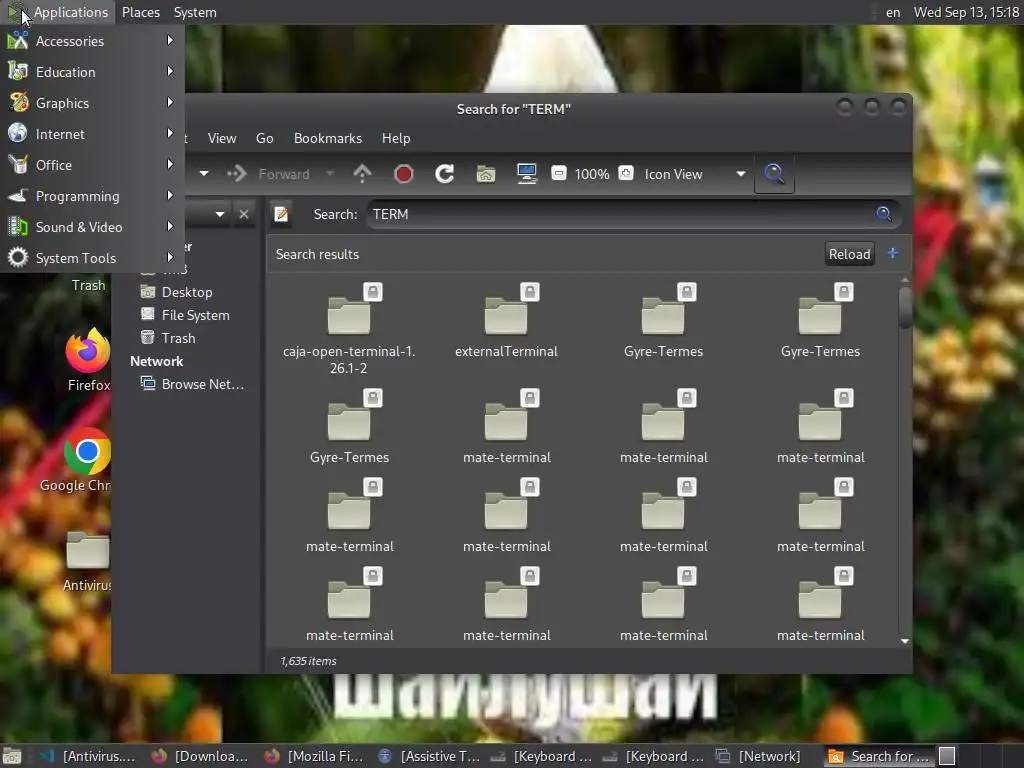Open the Icon View mode dropdown
The image size is (1024, 768).
[x=694, y=174]
